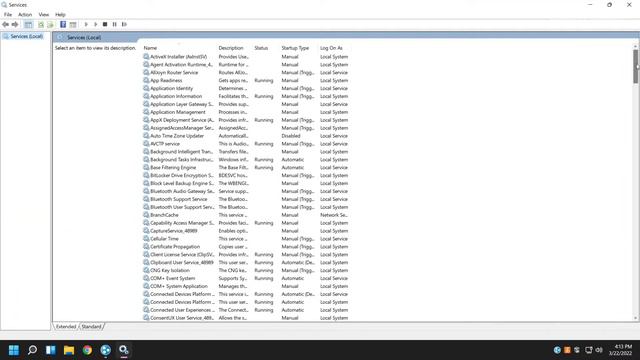Click the scrollbar up arrow of services list
640x360 pixels.
[x=636, y=47]
